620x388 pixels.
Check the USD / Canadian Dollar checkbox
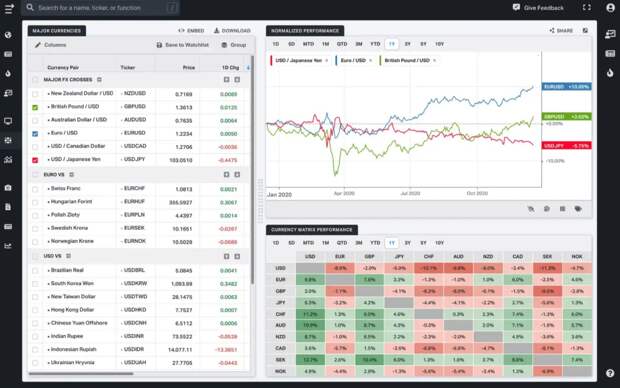(35, 147)
